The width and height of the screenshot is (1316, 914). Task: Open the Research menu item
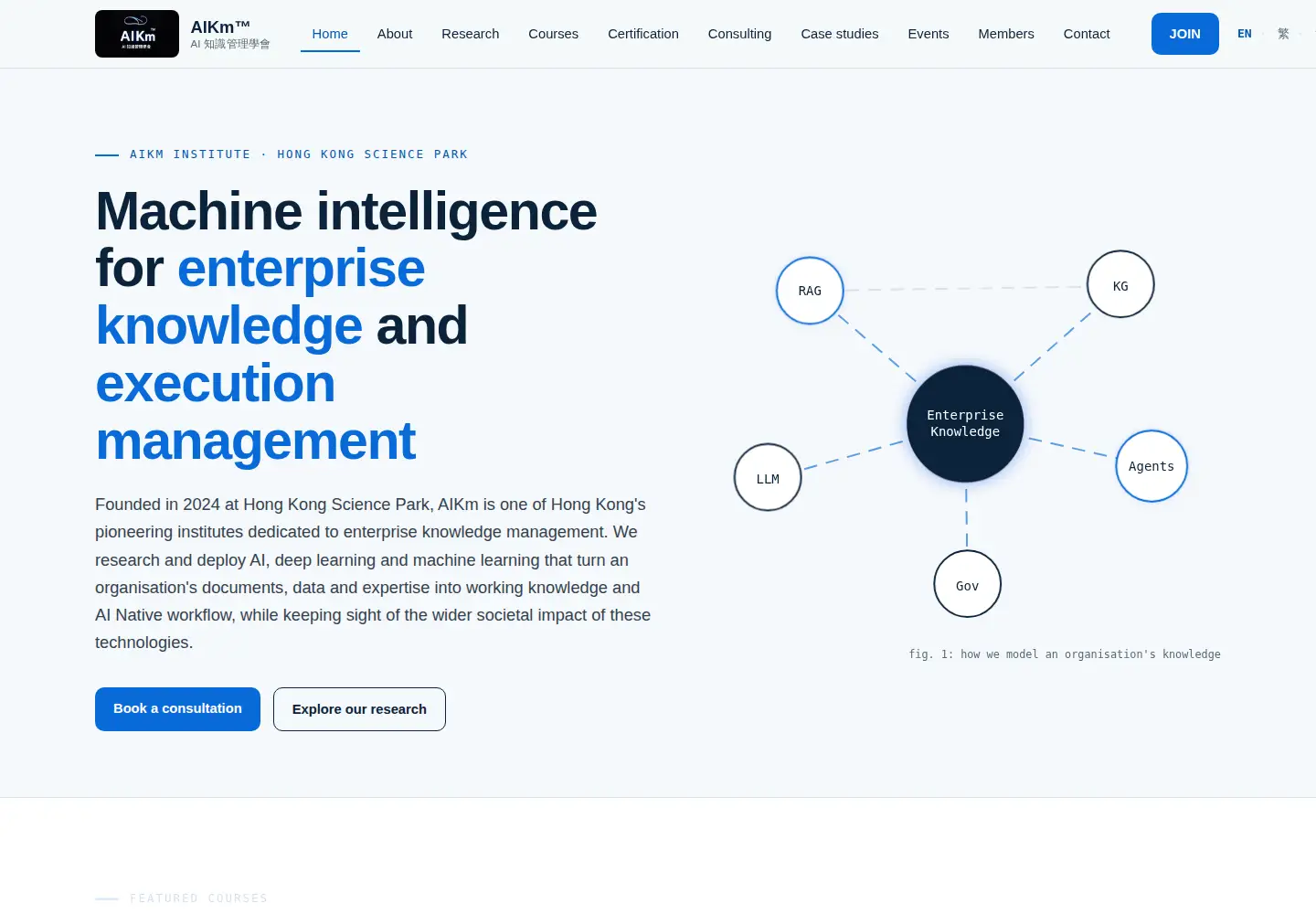[x=471, y=34]
